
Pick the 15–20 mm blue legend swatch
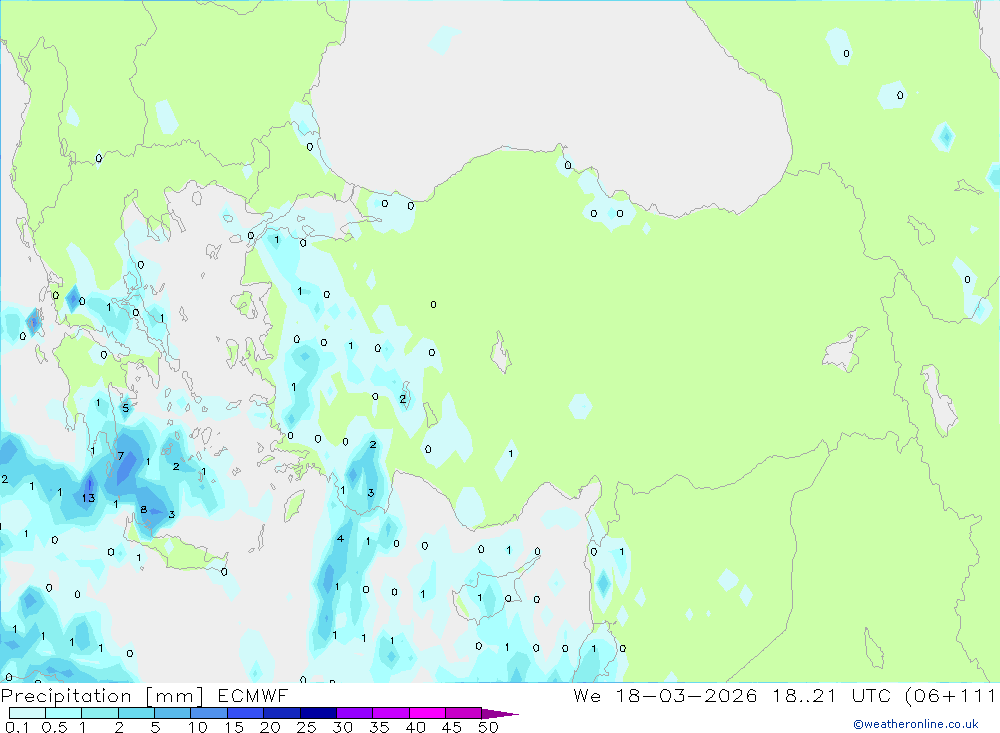point(246,713)
